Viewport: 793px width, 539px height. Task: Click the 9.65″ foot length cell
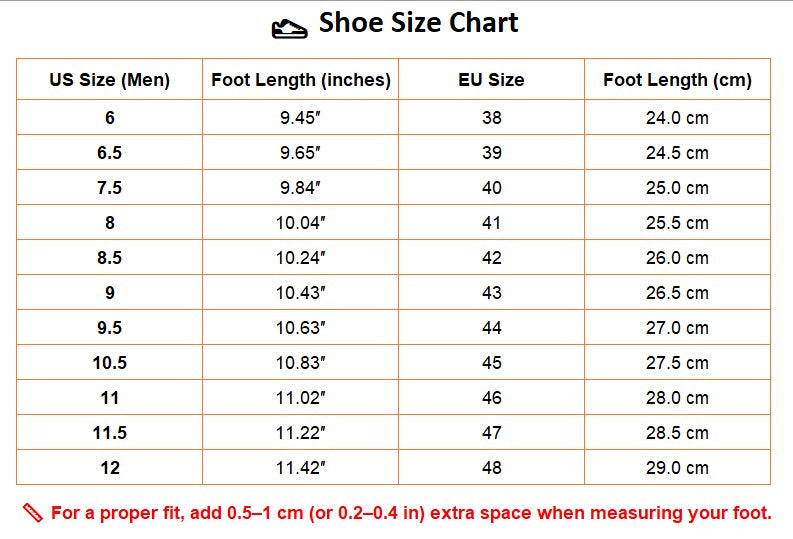tap(300, 152)
